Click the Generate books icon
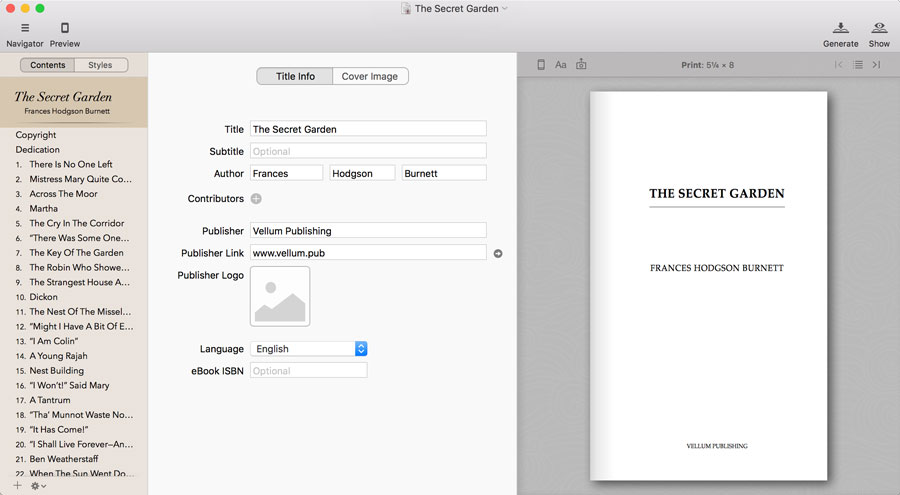 click(x=840, y=28)
